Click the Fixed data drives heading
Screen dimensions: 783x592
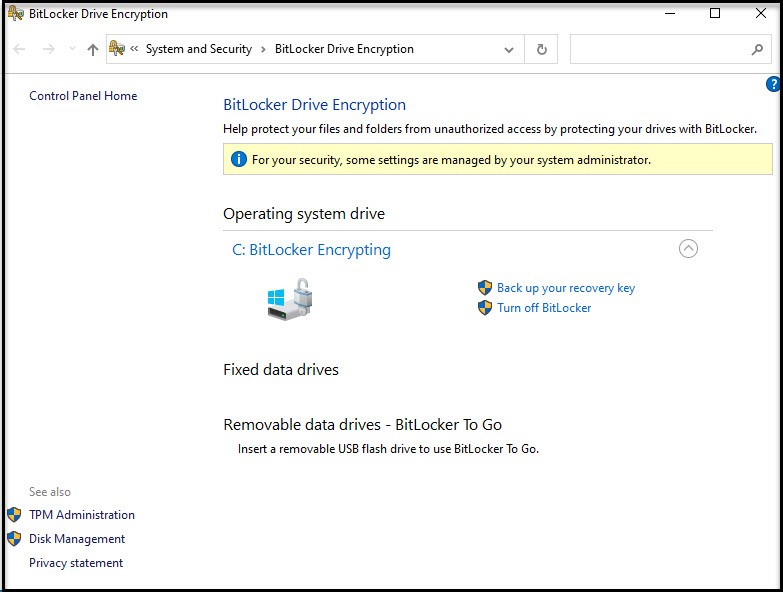point(281,370)
